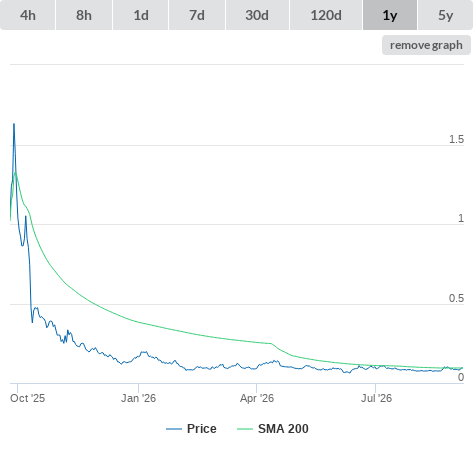Click the blue Price legend line marker
474x455 pixels.
pos(174,429)
